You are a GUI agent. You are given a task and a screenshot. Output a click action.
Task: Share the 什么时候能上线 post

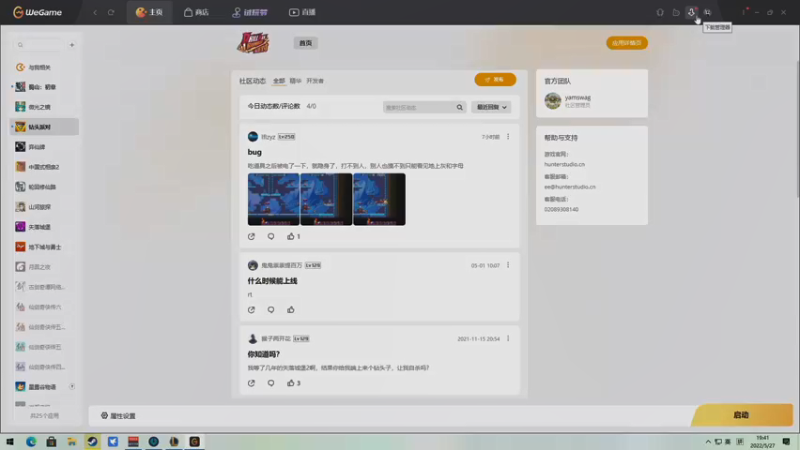252,310
